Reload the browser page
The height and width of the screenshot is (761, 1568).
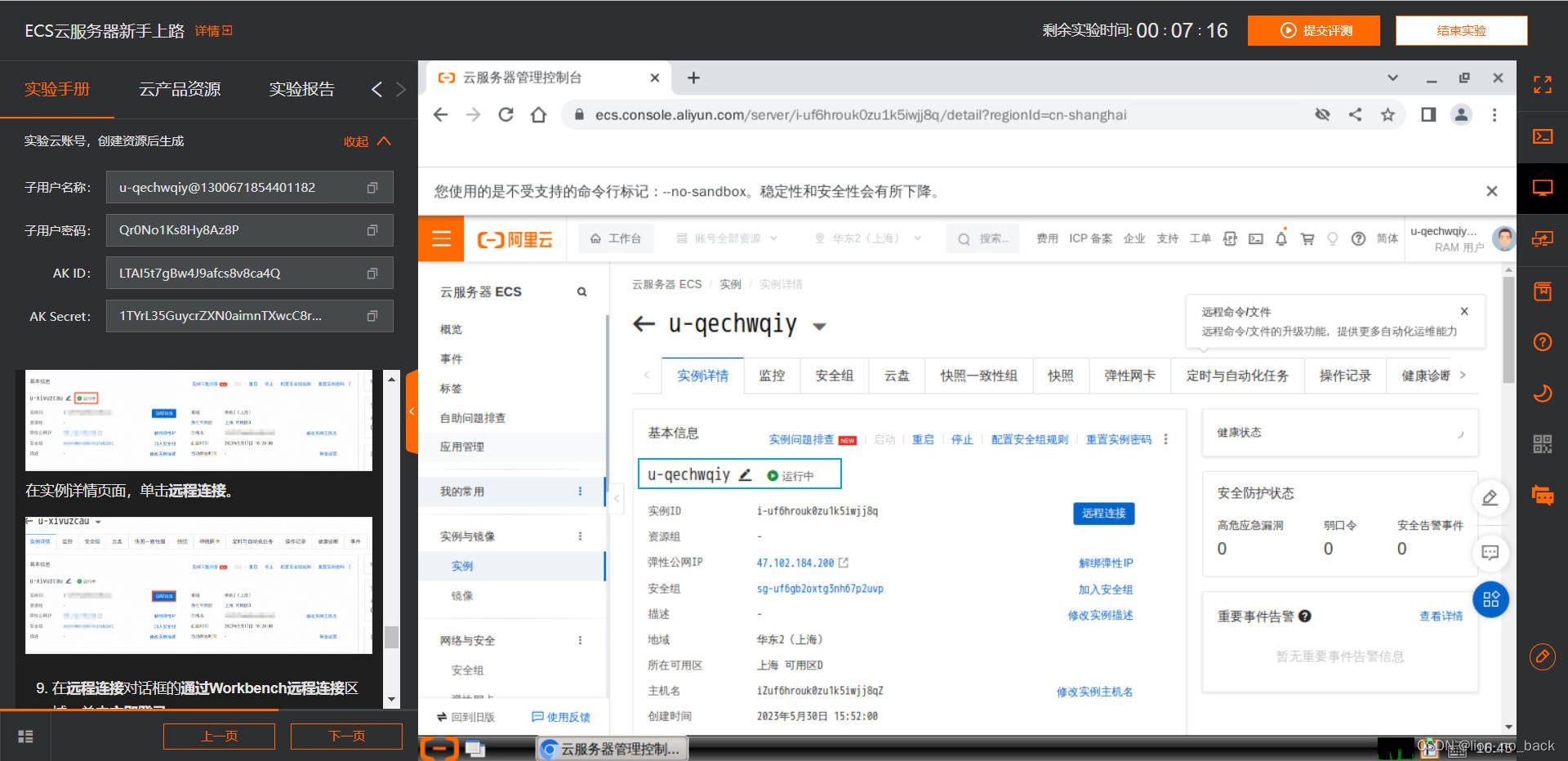tap(506, 115)
